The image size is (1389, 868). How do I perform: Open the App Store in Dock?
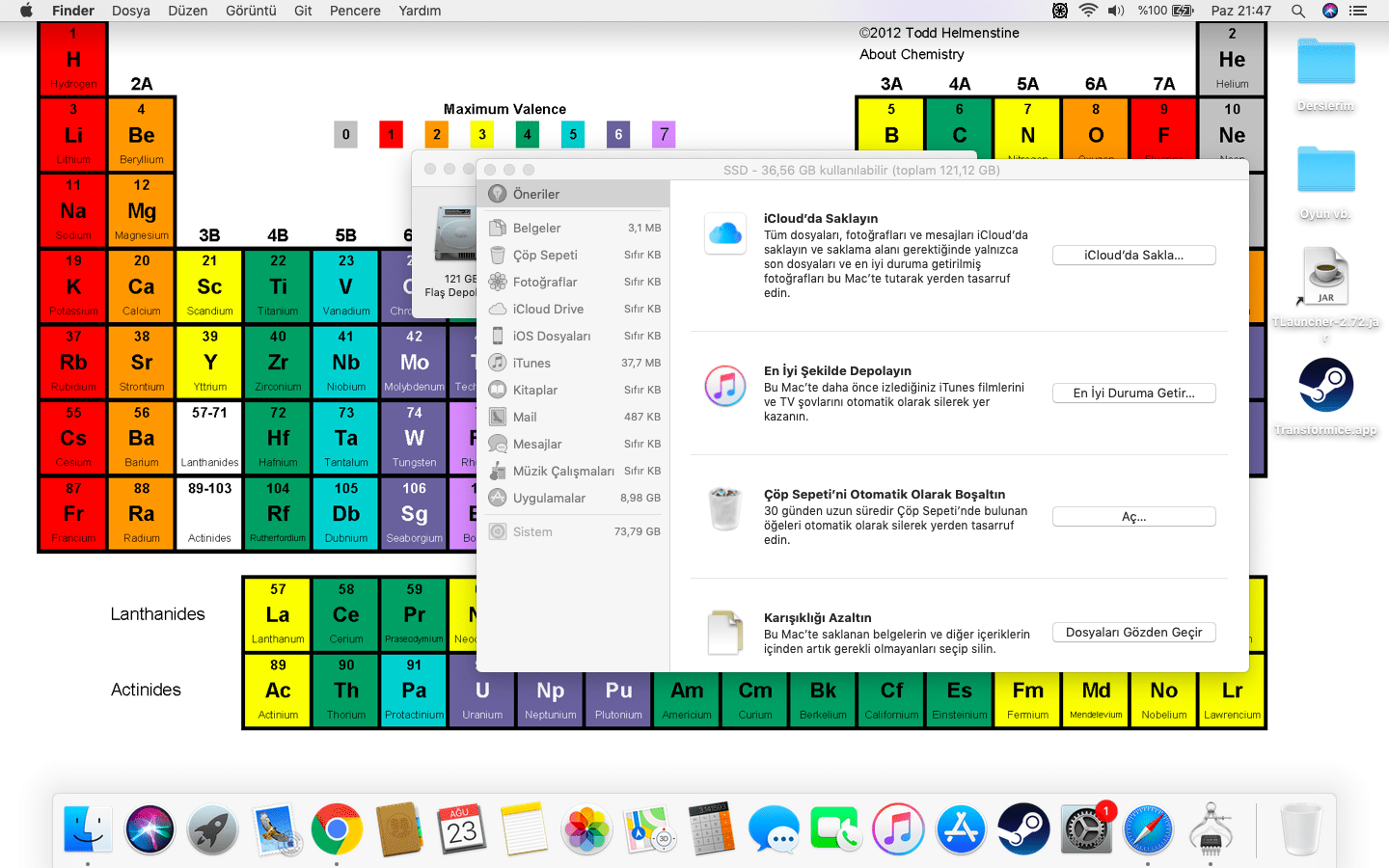coord(961,828)
